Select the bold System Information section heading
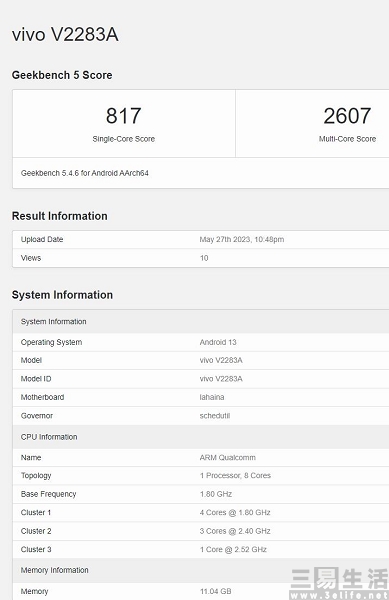 pyautogui.click(x=62, y=295)
